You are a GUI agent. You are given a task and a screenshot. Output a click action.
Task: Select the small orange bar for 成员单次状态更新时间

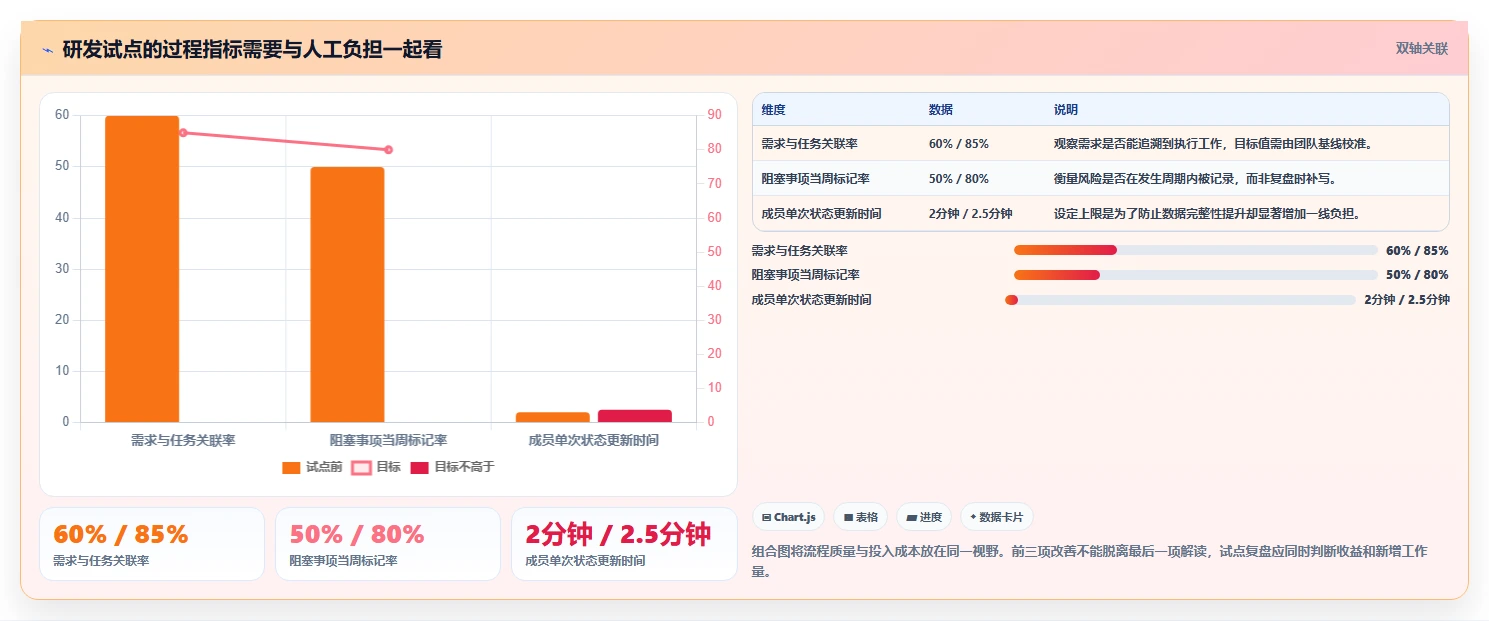click(553, 417)
